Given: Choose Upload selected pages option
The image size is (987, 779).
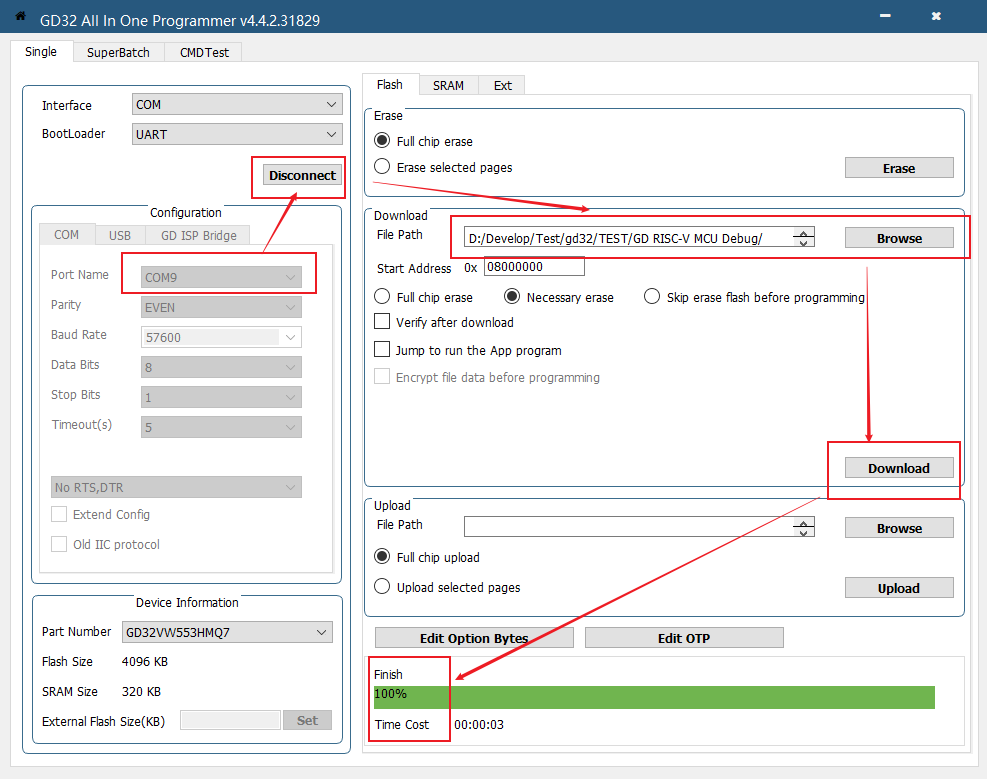Looking at the screenshot, I should (x=382, y=587).
